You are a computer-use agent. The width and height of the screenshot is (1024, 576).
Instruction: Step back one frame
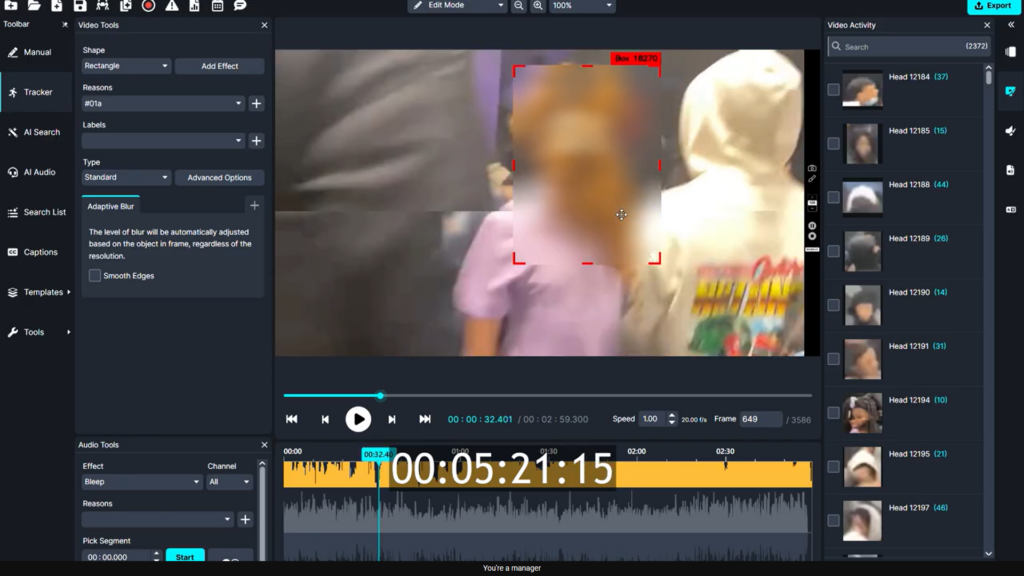point(325,419)
